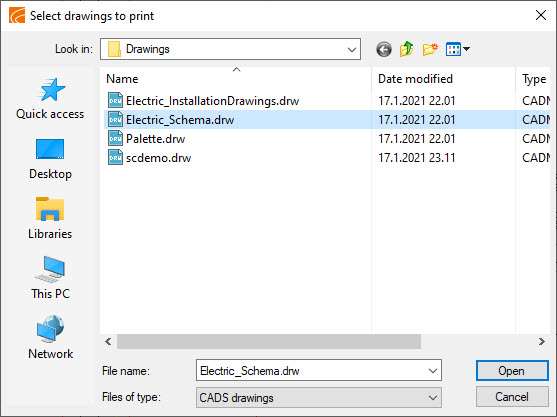Cancel the drawing selection dialog
Viewport: 557px width, 417px height.
pos(512,397)
